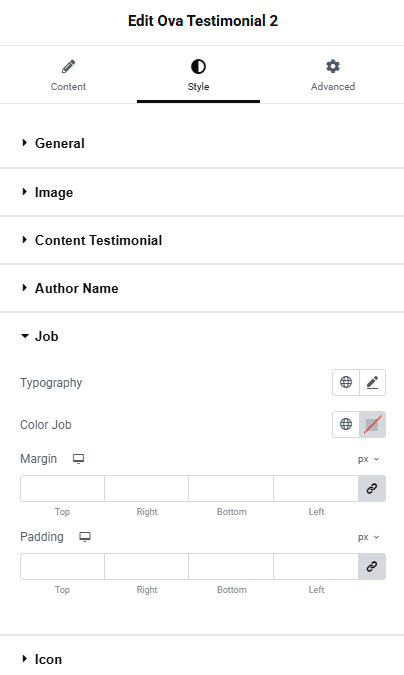The width and height of the screenshot is (404, 675).
Task: Open the Margin px unit dropdown
Action: pyautogui.click(x=369, y=459)
